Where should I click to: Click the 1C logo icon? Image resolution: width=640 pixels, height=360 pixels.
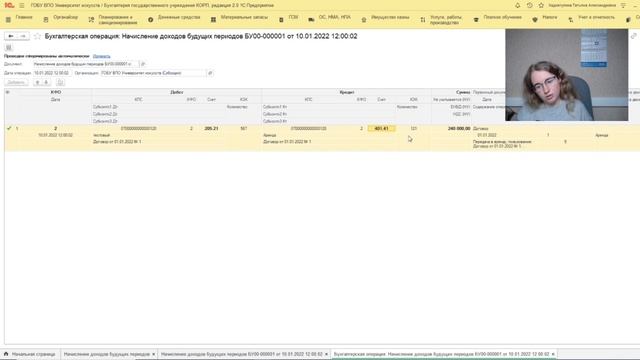[9, 5]
